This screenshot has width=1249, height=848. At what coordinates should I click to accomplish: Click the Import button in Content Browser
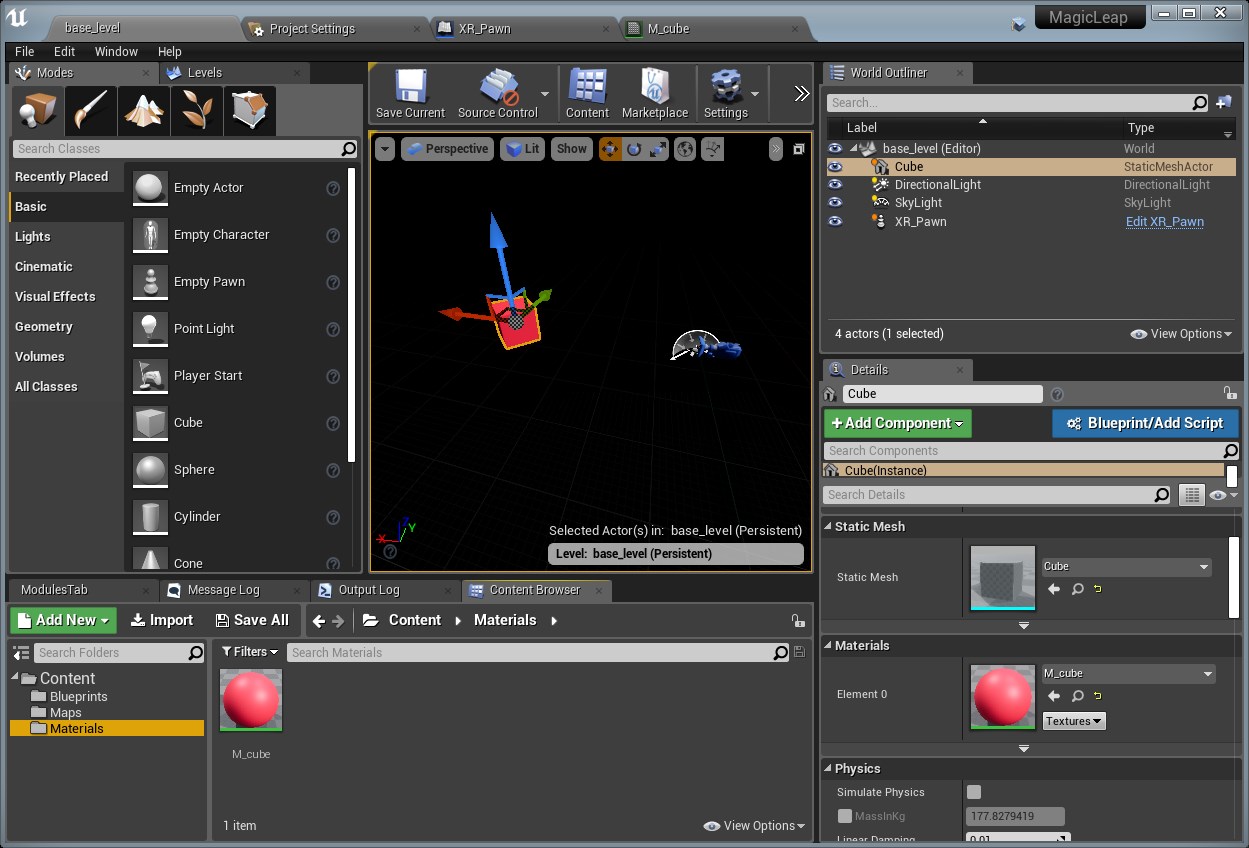point(161,620)
